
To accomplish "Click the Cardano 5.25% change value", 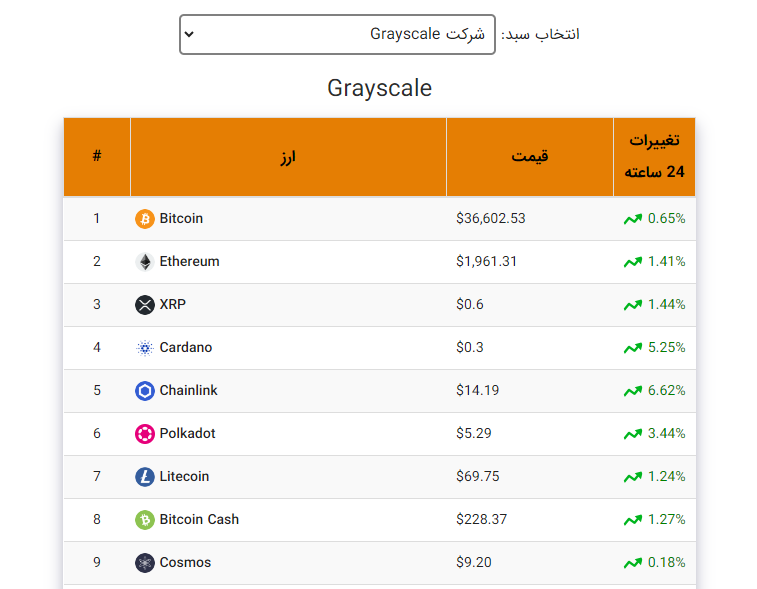I will (x=666, y=347).
